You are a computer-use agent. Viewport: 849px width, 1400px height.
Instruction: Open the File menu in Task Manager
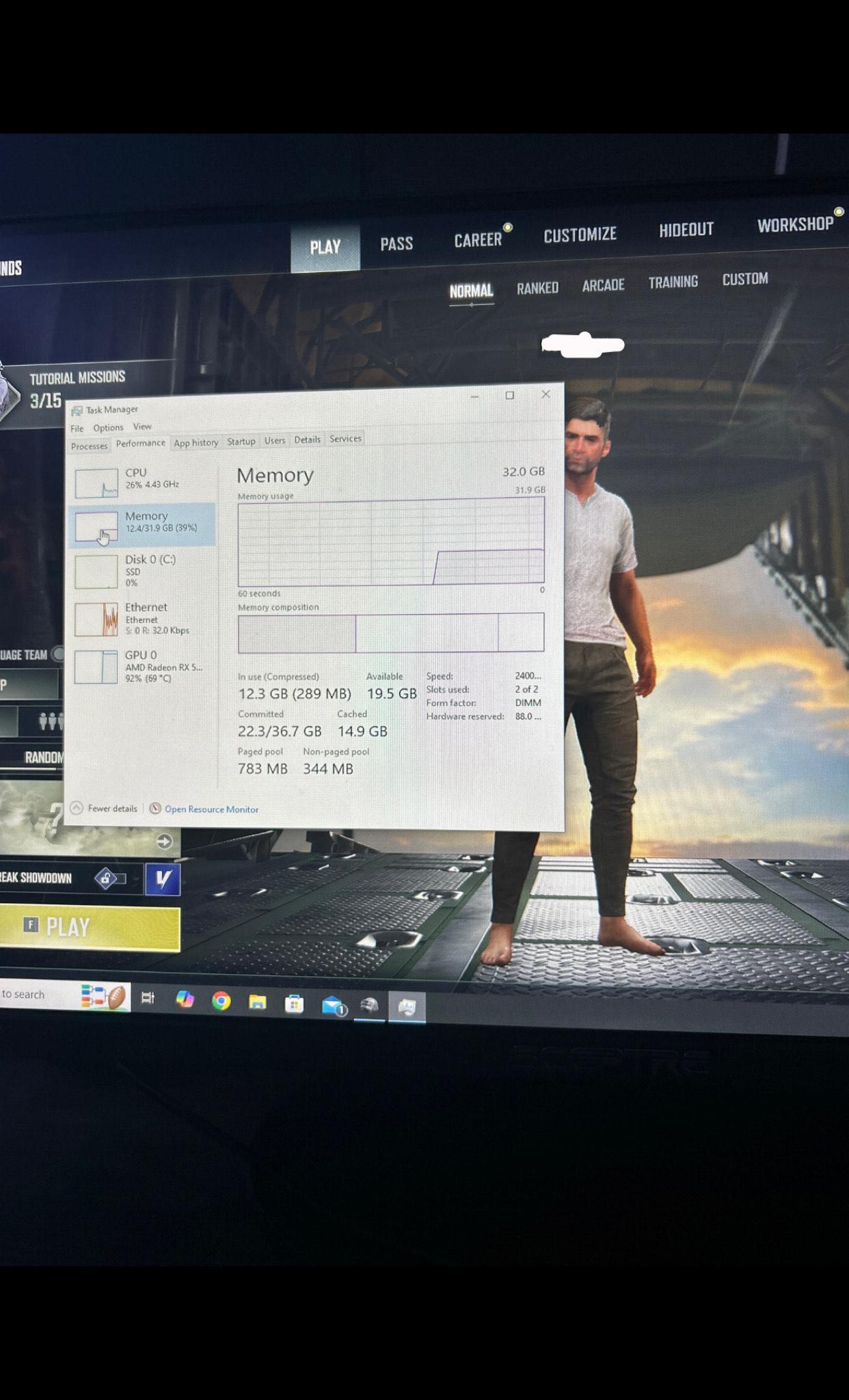point(77,429)
